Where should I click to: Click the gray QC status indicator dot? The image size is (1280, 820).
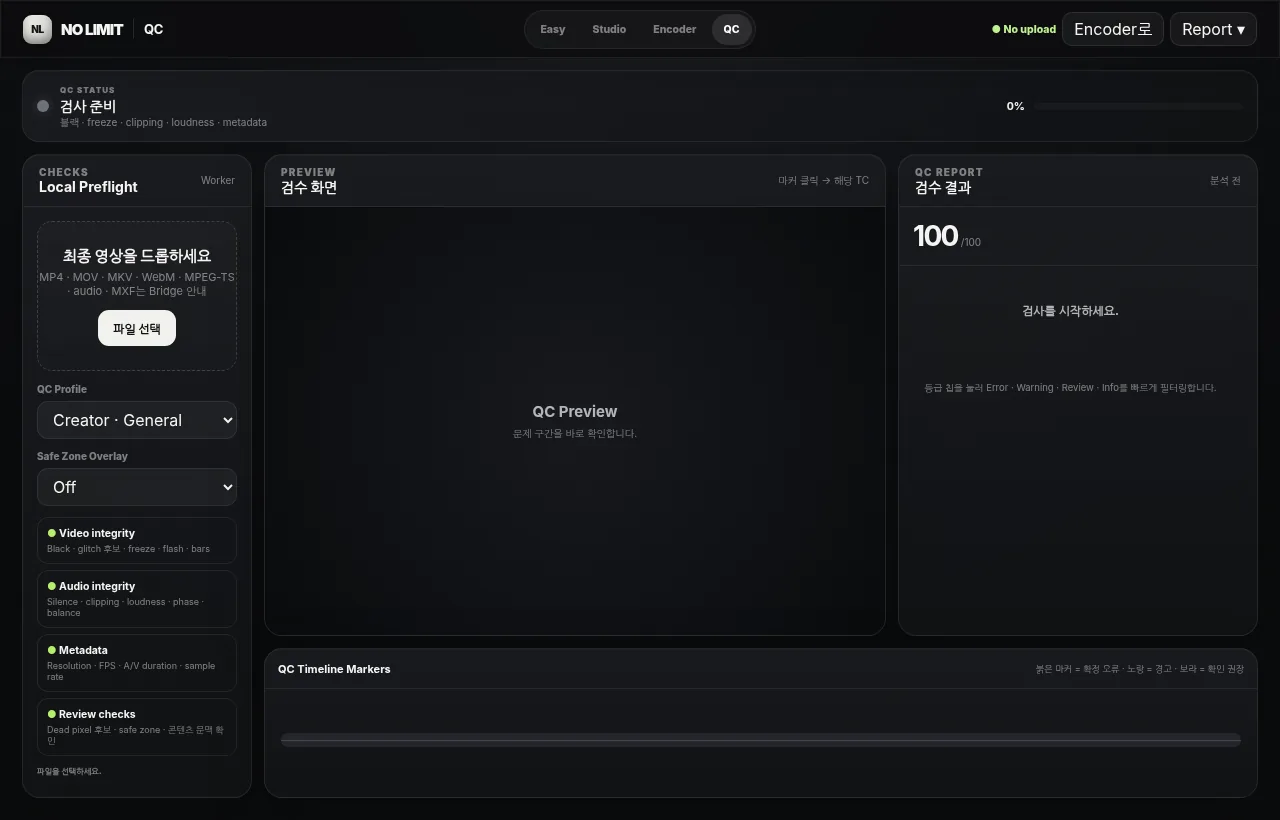pyautogui.click(x=43, y=106)
